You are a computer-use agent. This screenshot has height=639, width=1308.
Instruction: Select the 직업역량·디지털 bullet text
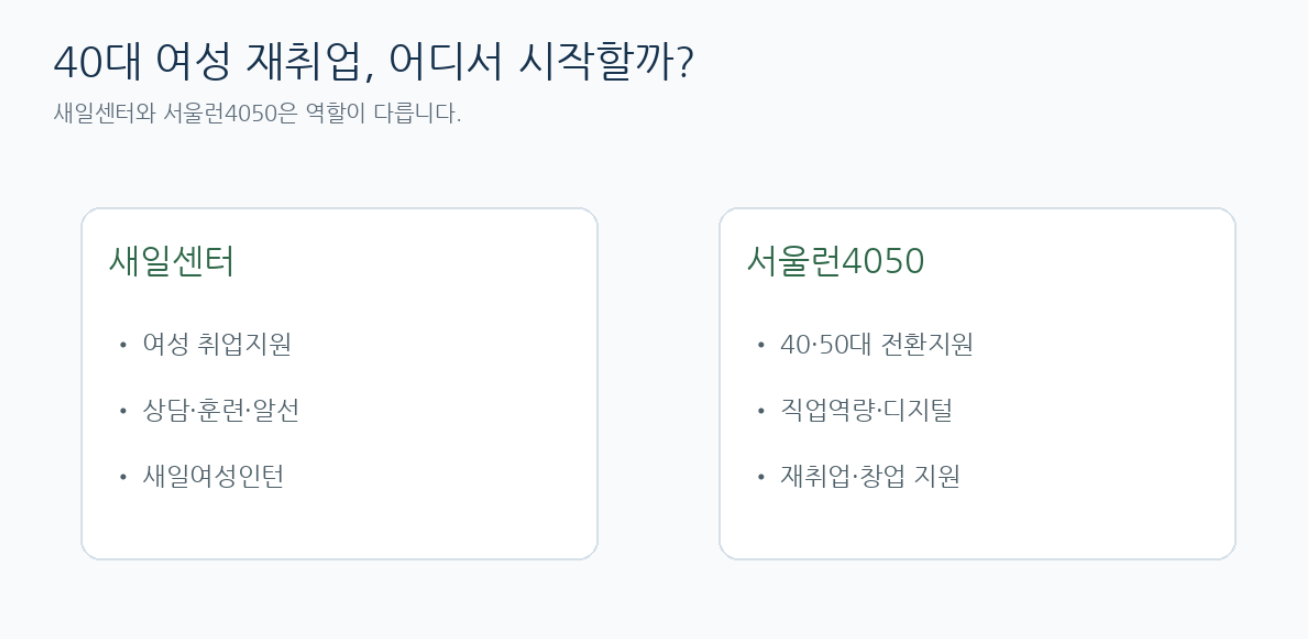[866, 410]
